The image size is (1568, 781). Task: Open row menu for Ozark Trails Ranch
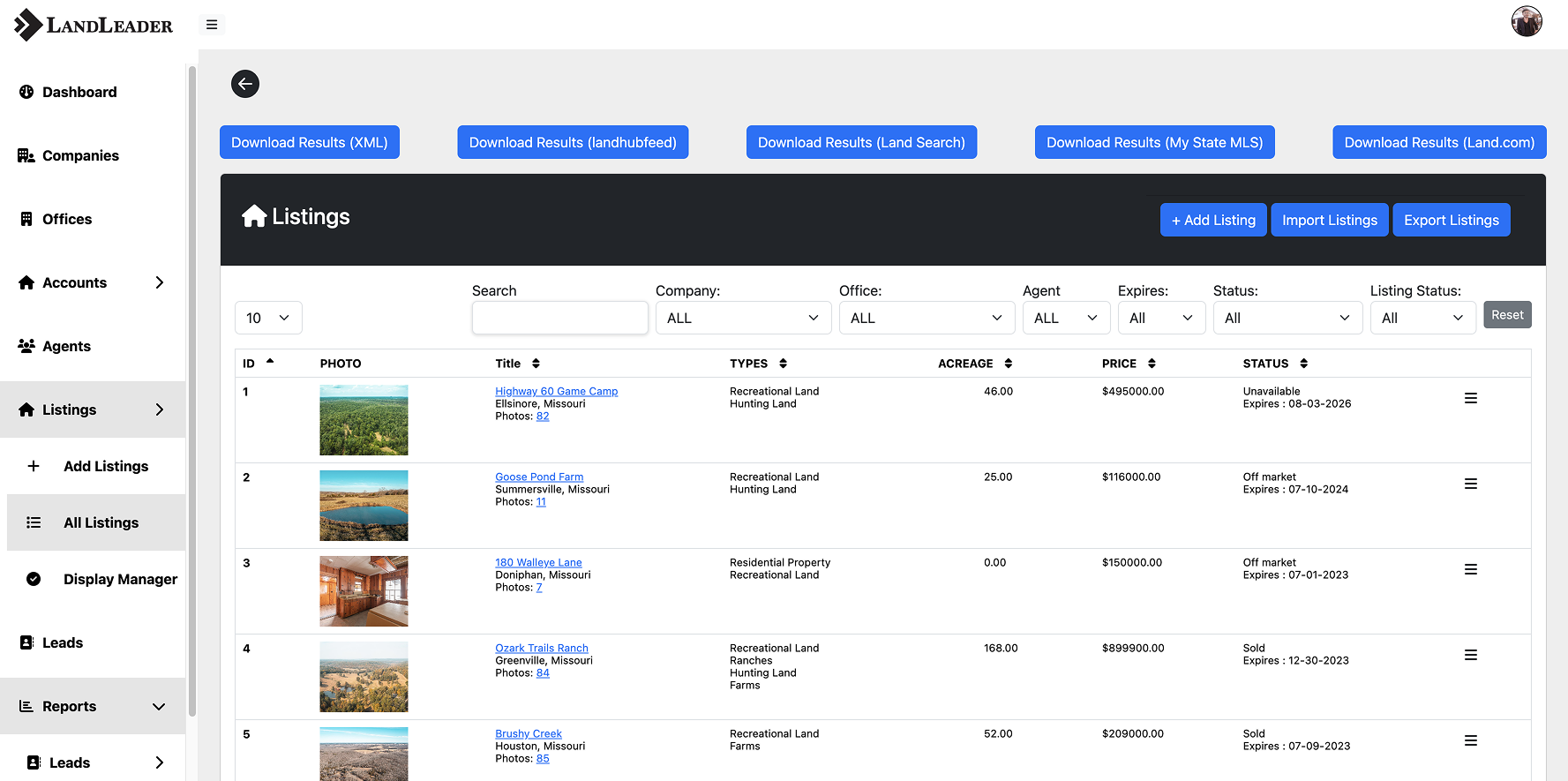click(x=1471, y=655)
